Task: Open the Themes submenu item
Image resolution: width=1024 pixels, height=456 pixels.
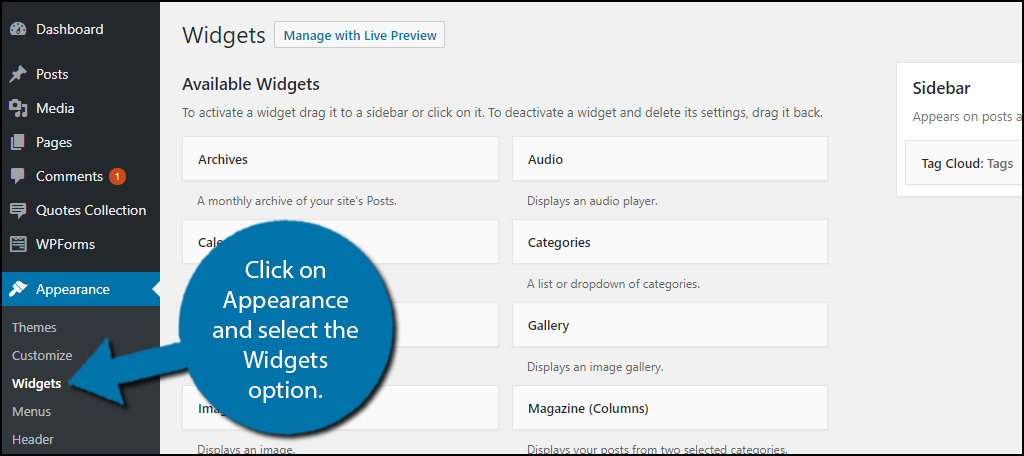Action: [34, 328]
